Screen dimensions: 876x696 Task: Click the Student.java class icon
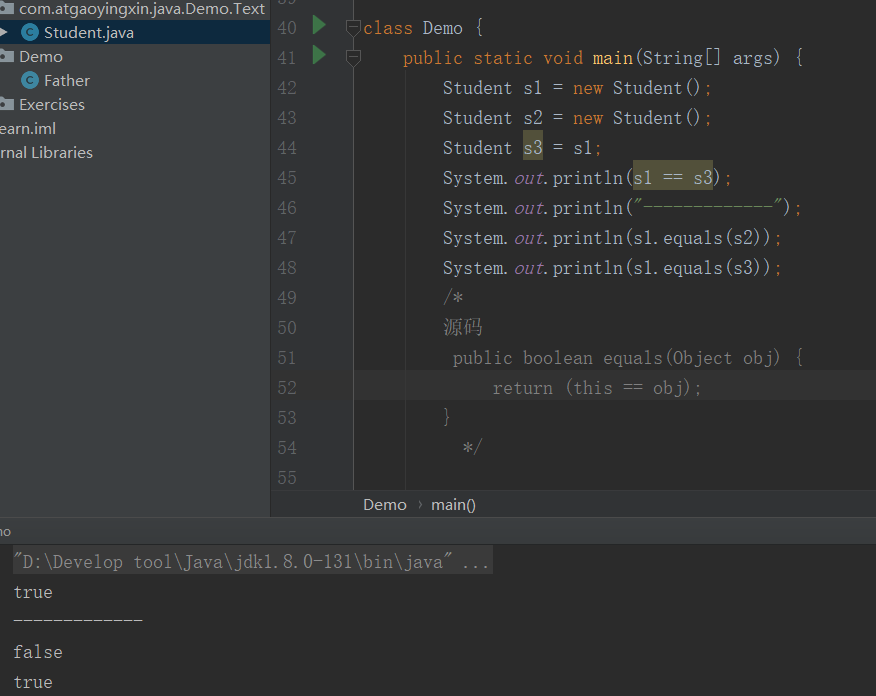click(30, 32)
